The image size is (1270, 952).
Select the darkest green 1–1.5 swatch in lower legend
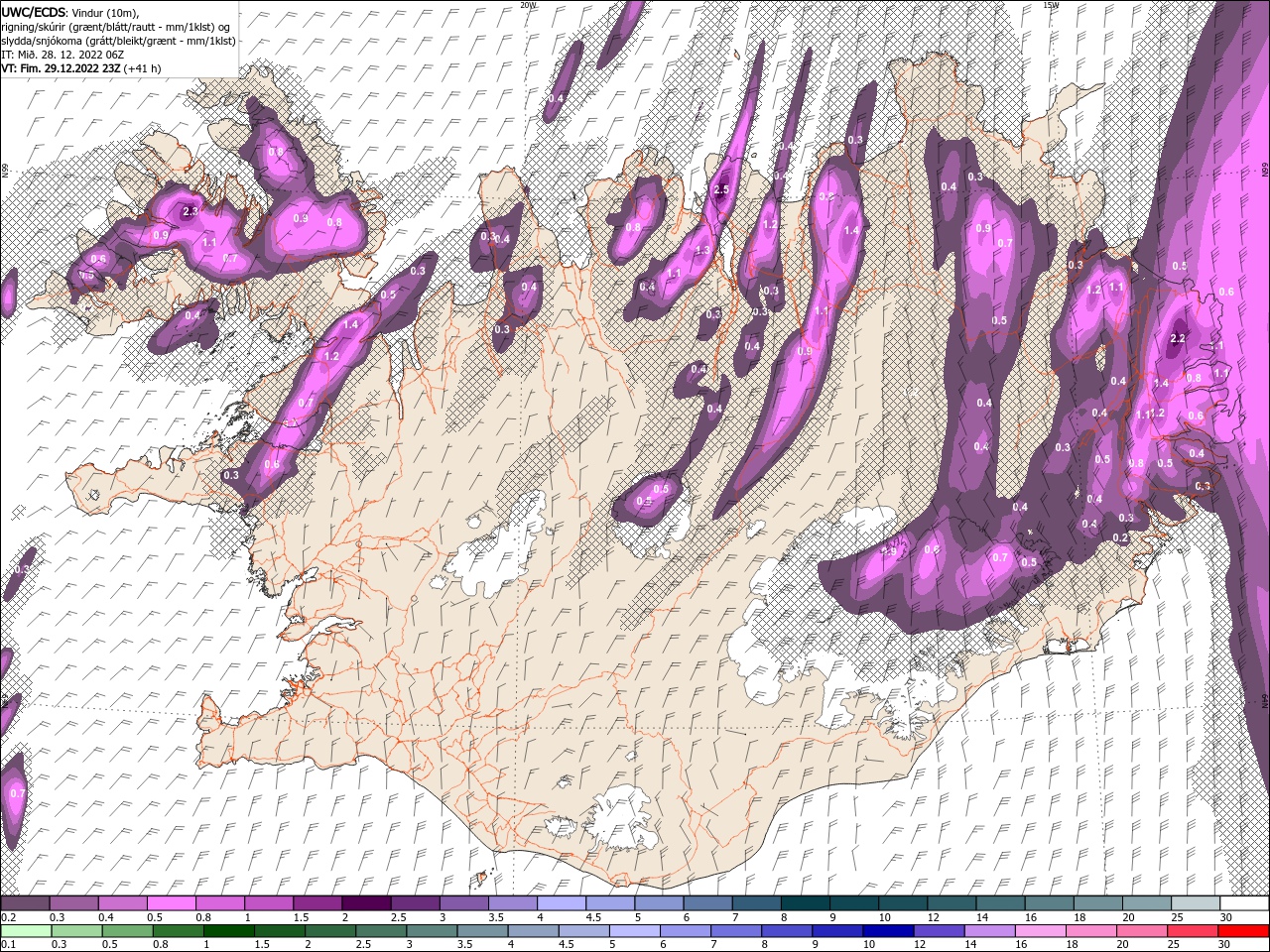coord(228,931)
